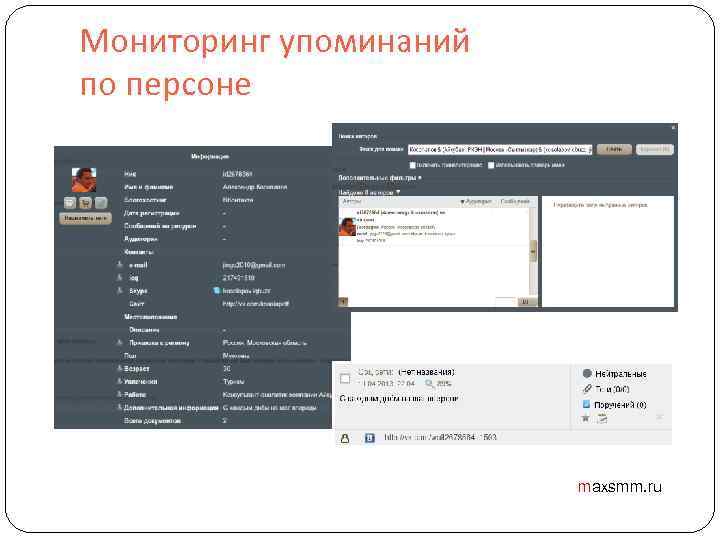Image resolution: width=720 pixels, height=540 pixels.
Task: Click the person icon beside Дополнительная информация
Action: point(120,407)
